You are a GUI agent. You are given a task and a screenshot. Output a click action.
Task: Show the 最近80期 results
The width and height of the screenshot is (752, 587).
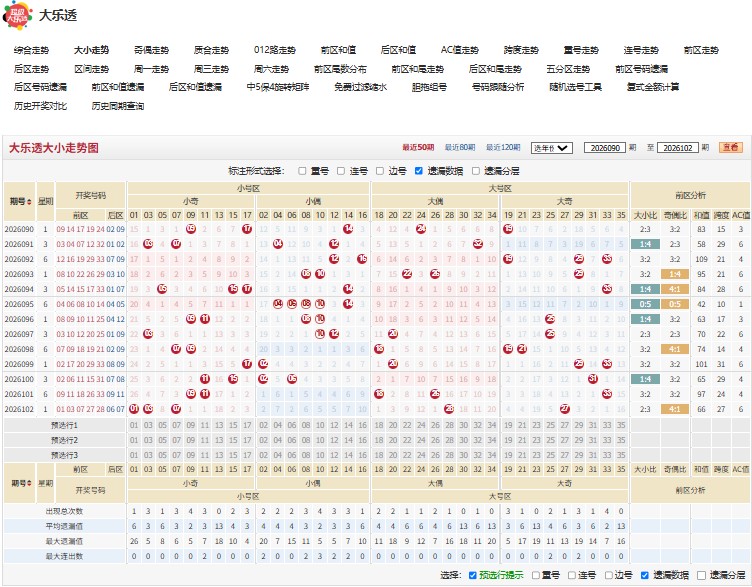coord(460,148)
